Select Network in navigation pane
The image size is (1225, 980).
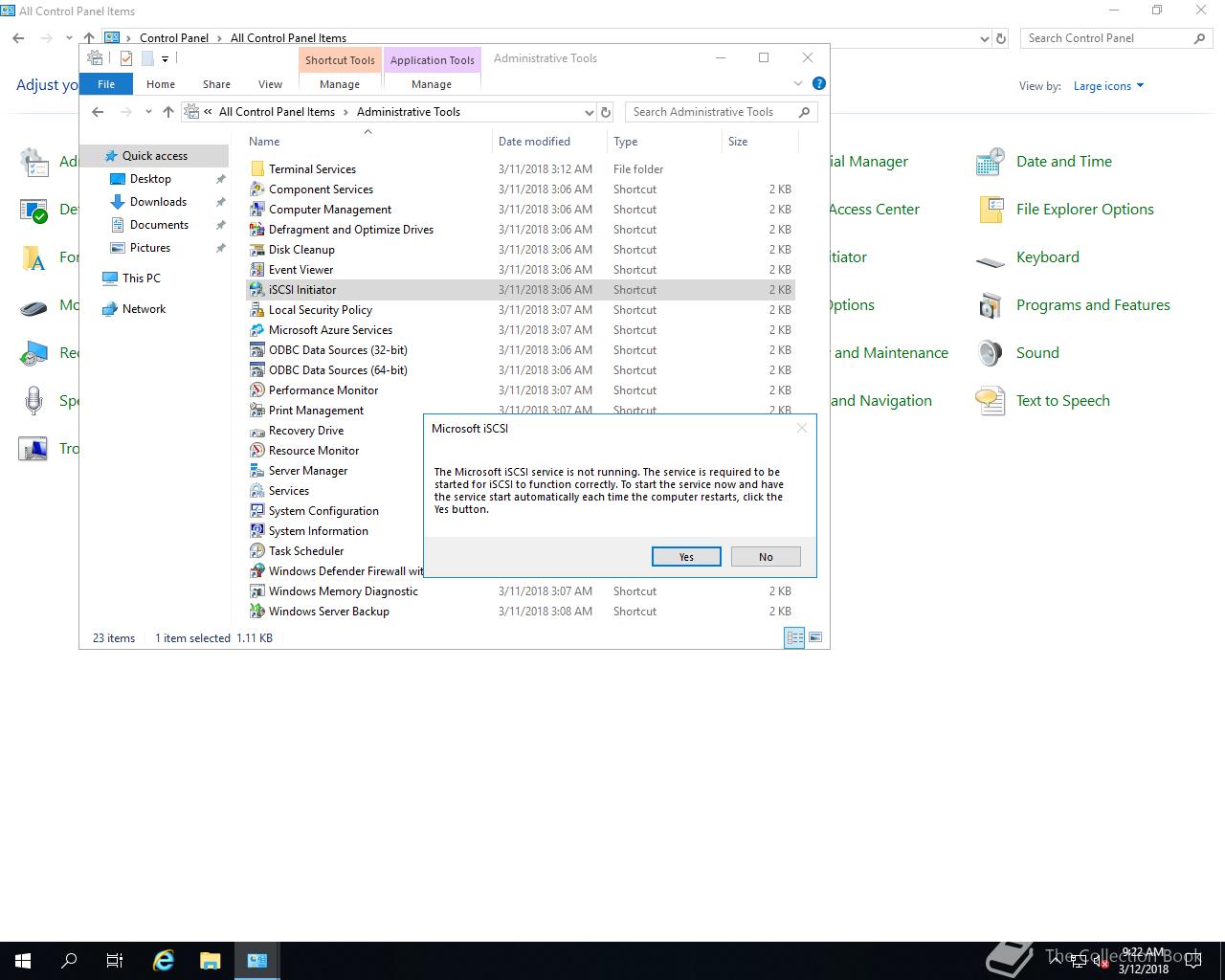click(144, 309)
